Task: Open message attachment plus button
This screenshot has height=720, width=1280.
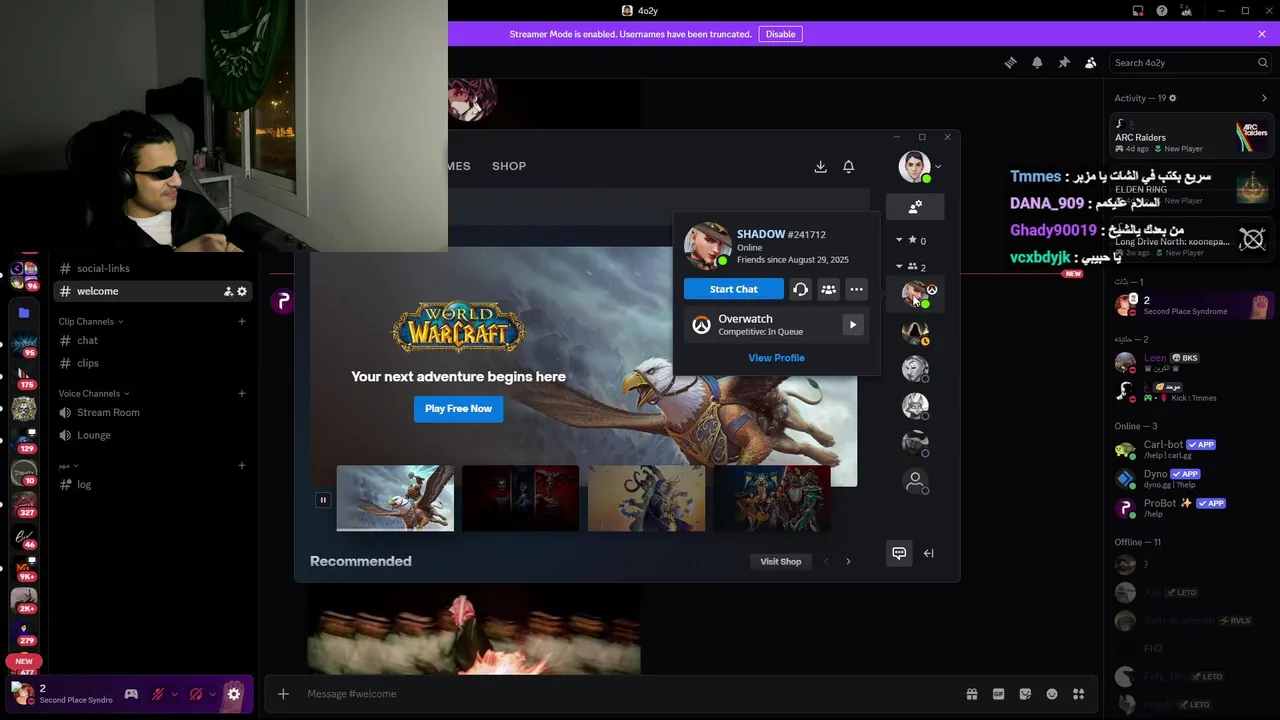Action: [283, 694]
